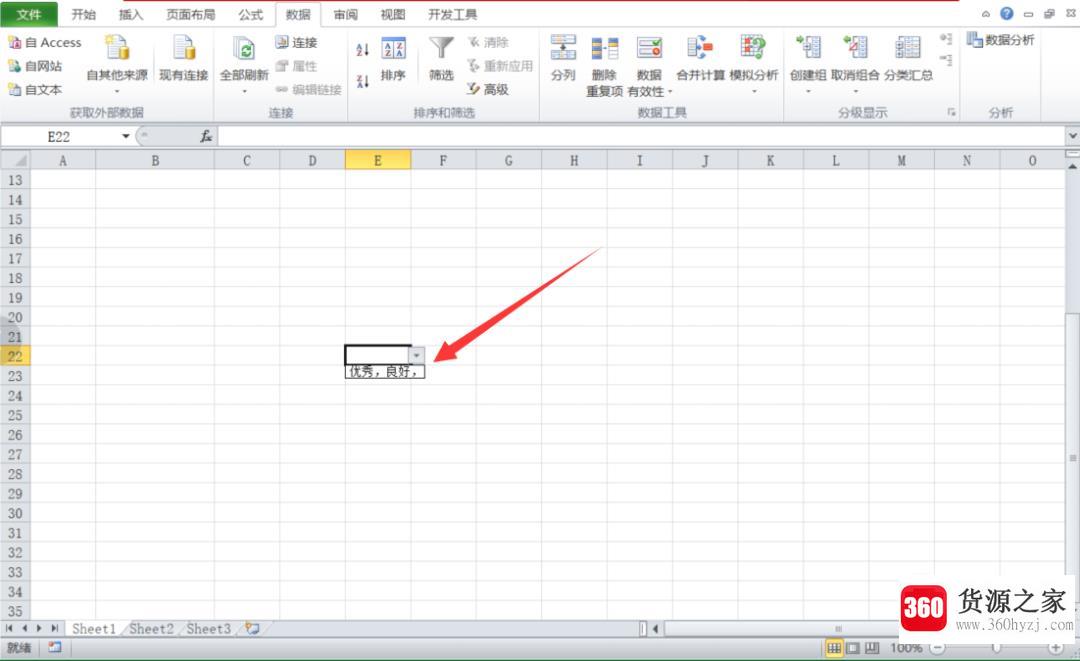Switch to Sheet3 tab
Screen dimensions: 1080x661
pyautogui.click(x=209, y=629)
